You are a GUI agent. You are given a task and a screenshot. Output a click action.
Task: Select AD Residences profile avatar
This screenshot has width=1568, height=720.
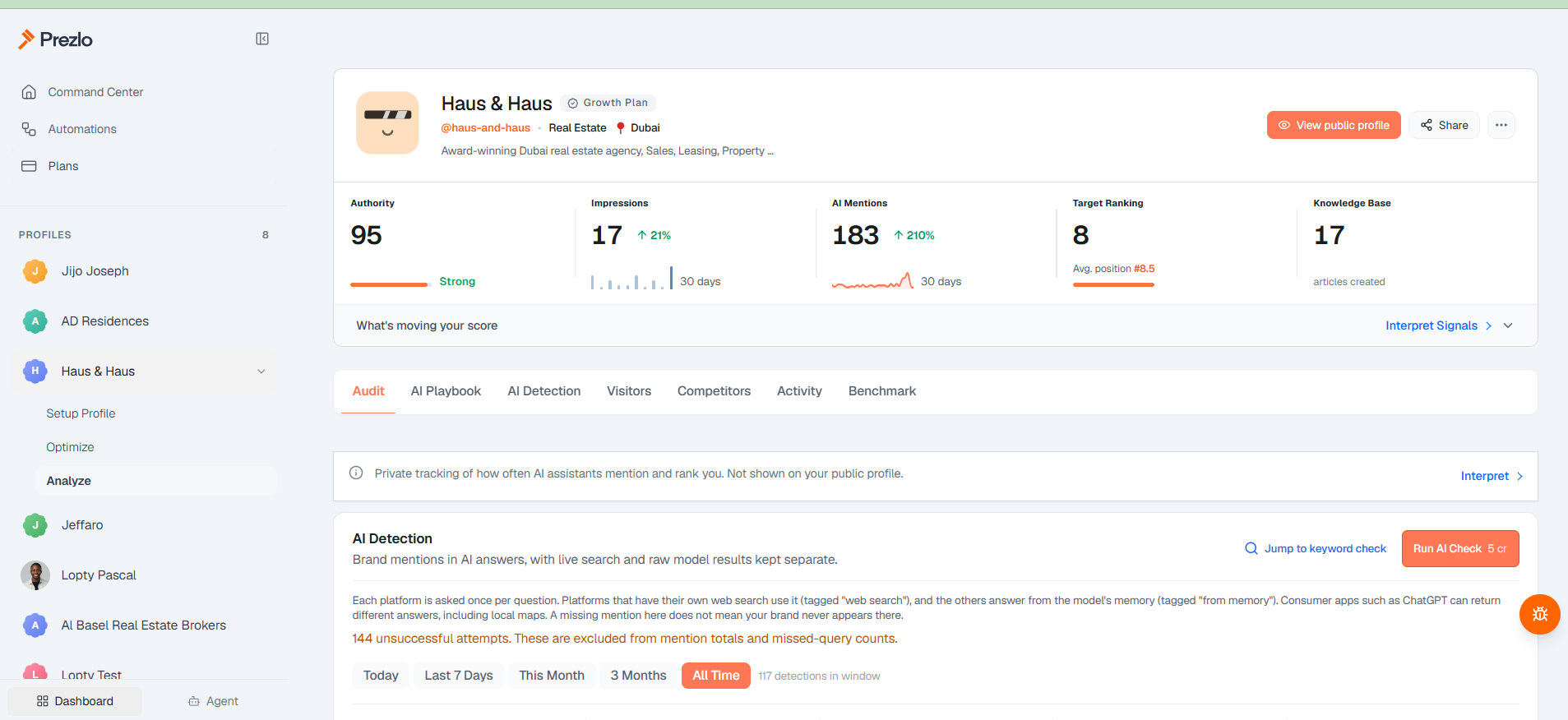click(35, 321)
